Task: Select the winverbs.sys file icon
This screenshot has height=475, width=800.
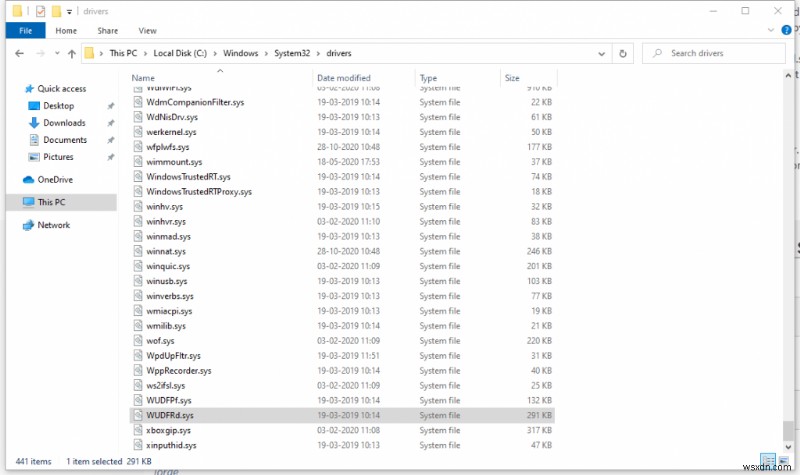Action: click(138, 296)
